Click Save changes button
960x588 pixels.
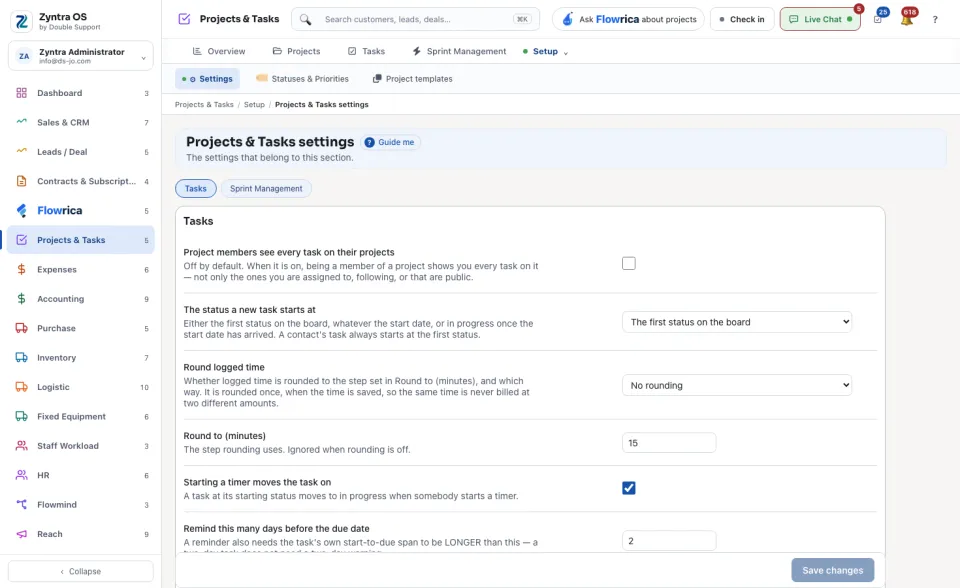coord(833,570)
